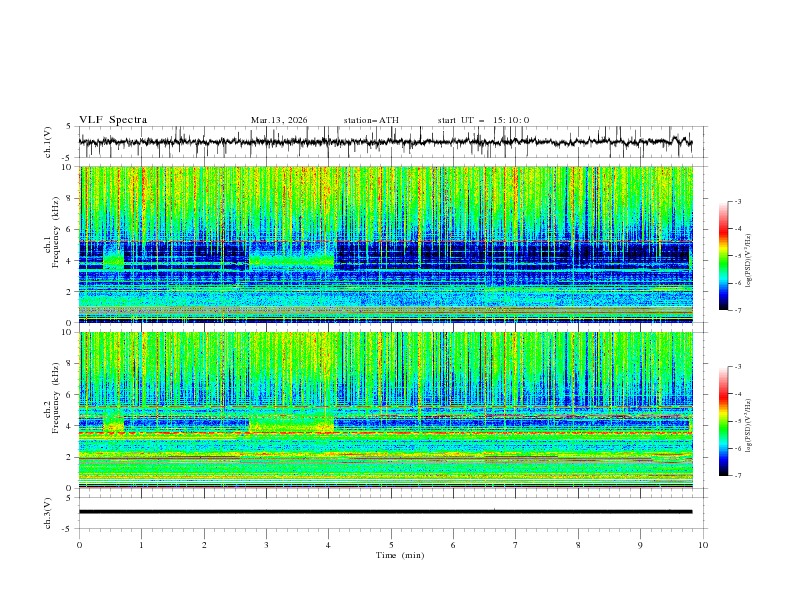Click the 'station=ATH' label
This screenshot has width=792, height=612.
click(371, 120)
